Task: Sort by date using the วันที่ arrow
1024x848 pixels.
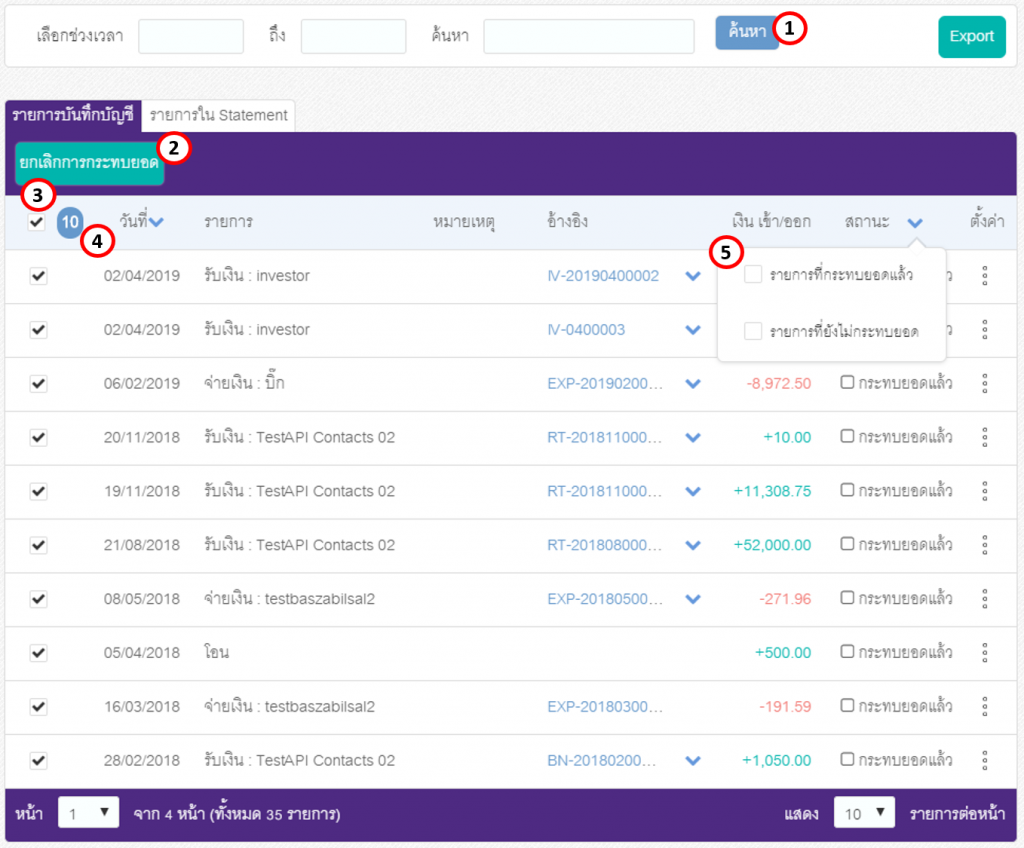Action: click(x=156, y=222)
